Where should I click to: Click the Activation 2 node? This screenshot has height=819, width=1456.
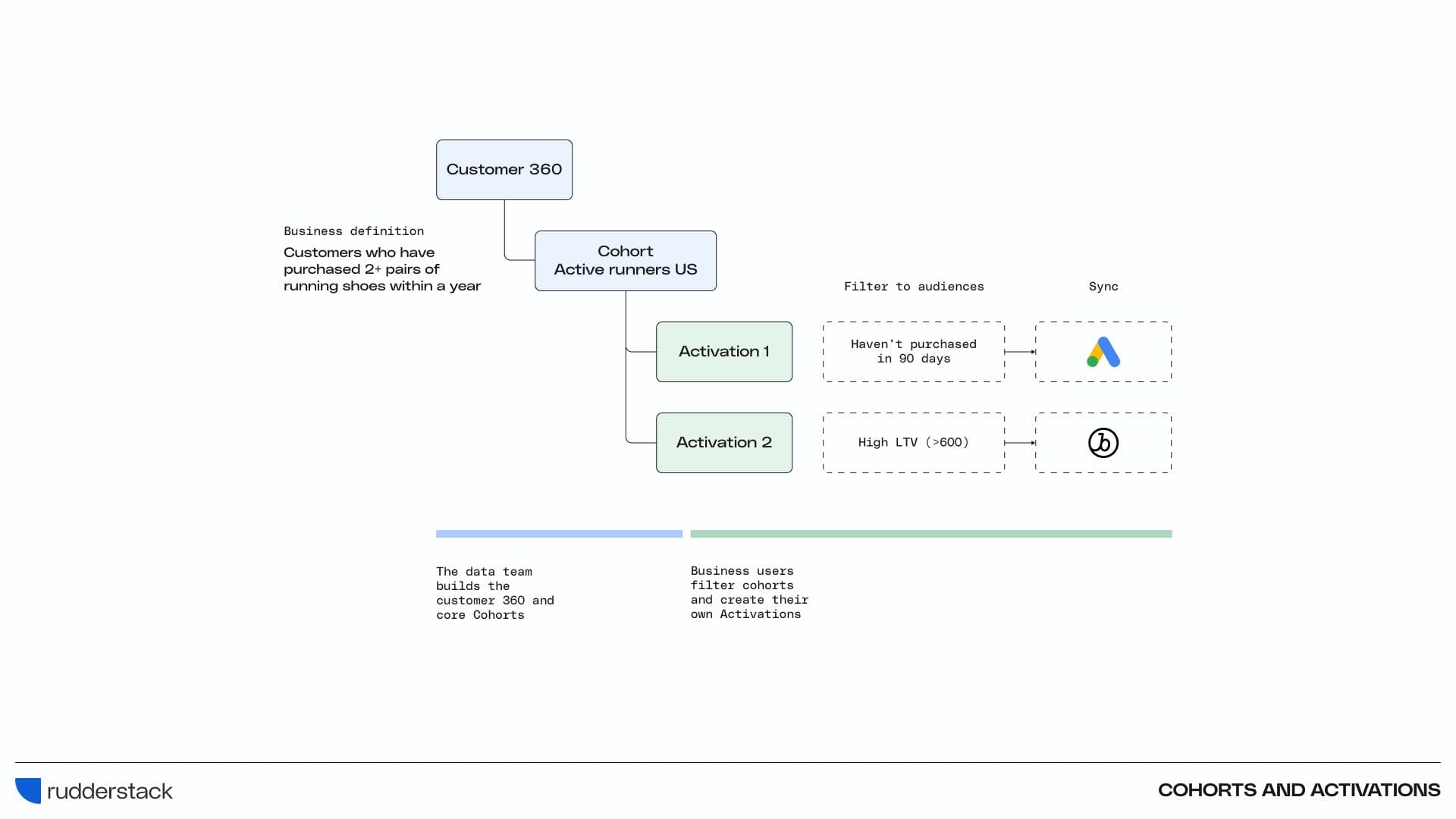[x=724, y=443]
